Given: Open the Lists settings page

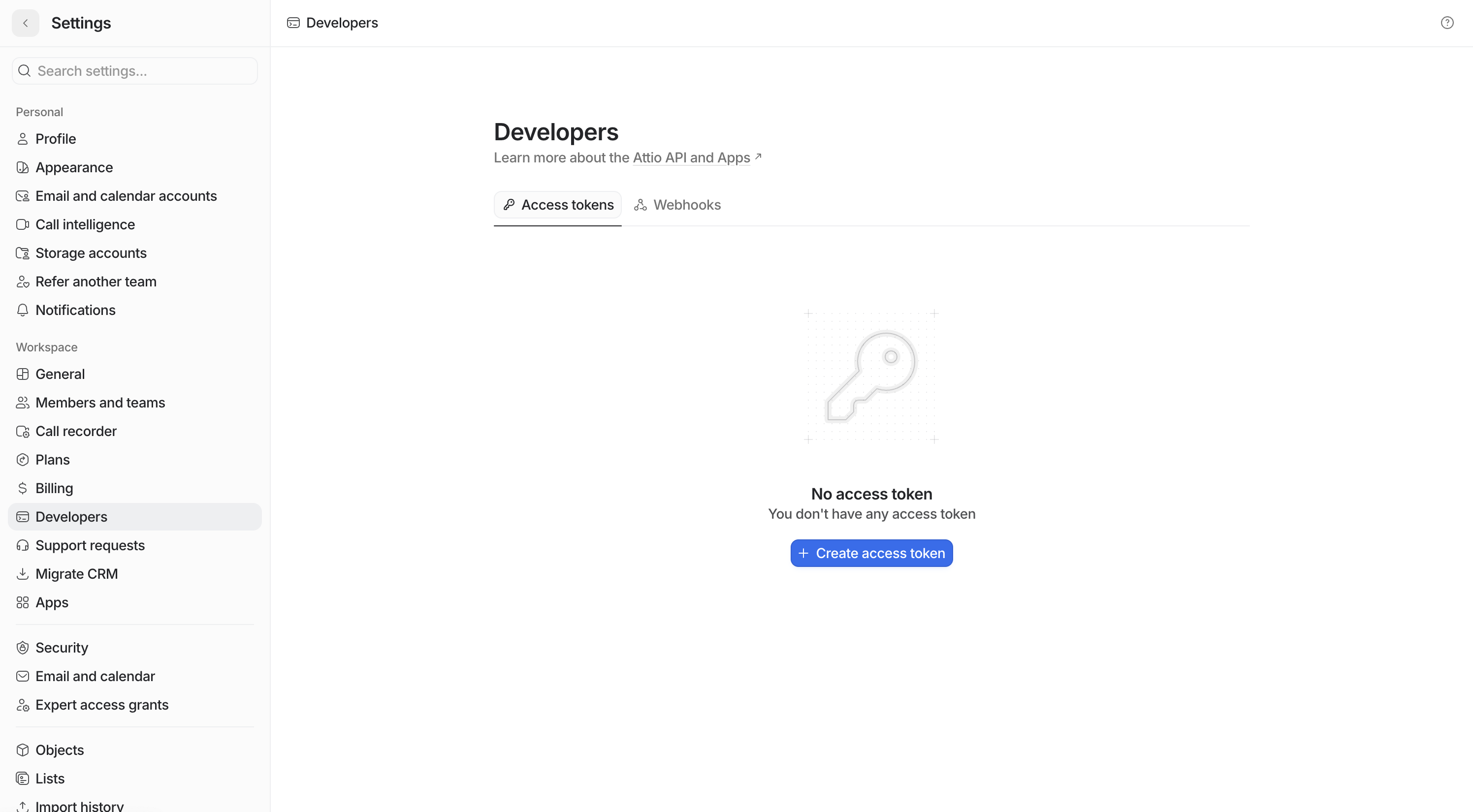Looking at the screenshot, I should (x=50, y=778).
